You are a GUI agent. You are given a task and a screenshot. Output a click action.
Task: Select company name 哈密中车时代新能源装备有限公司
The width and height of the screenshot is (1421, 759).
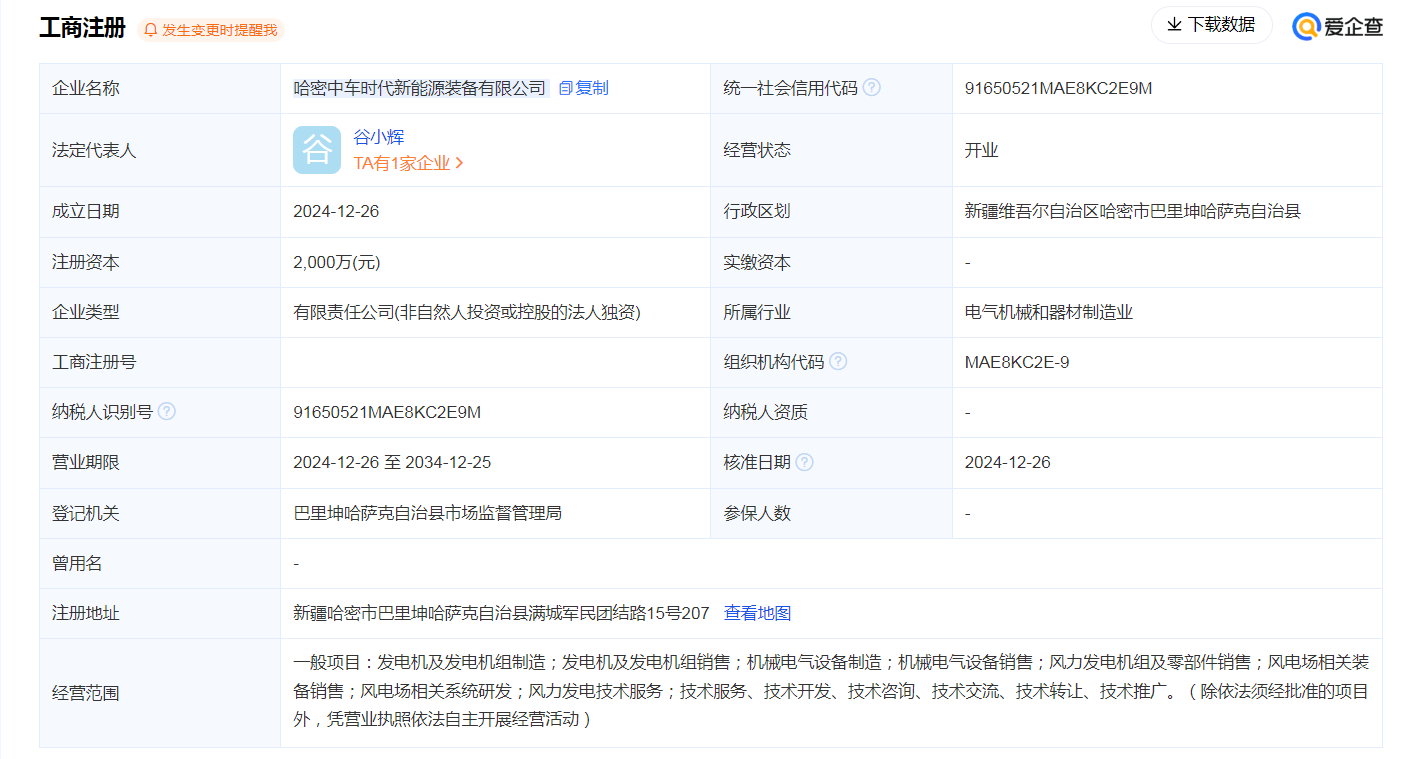coord(420,88)
